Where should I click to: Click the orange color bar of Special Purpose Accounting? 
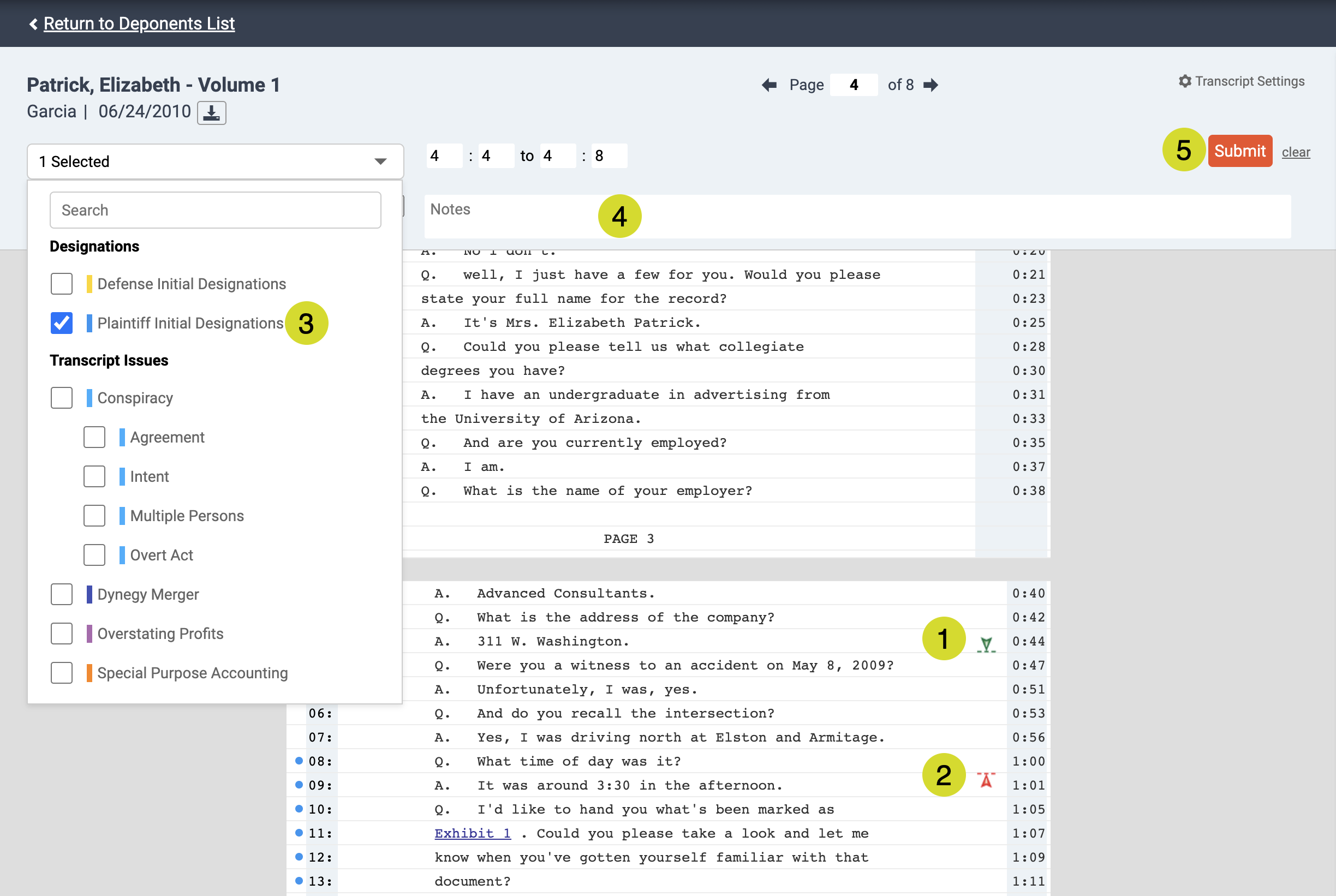pyautogui.click(x=89, y=673)
